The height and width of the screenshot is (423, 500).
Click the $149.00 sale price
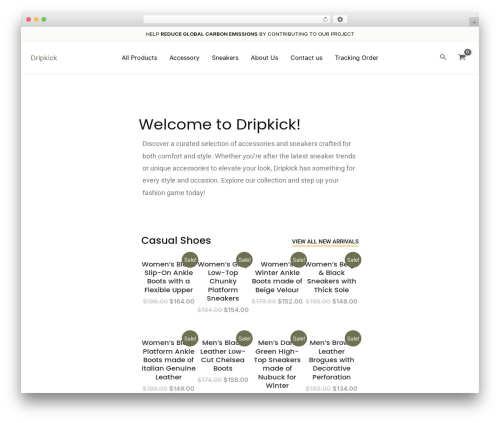182,388
